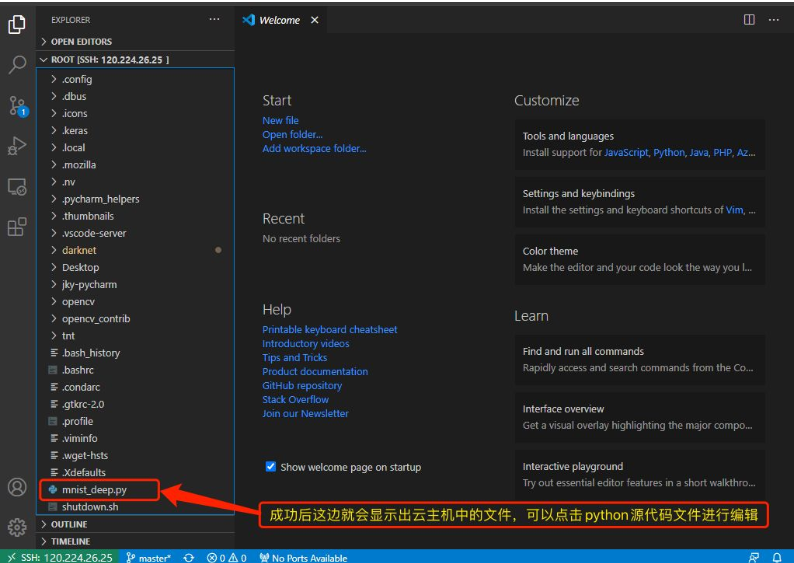
Task: Expand the TIMELINE section
Action: pos(135,541)
